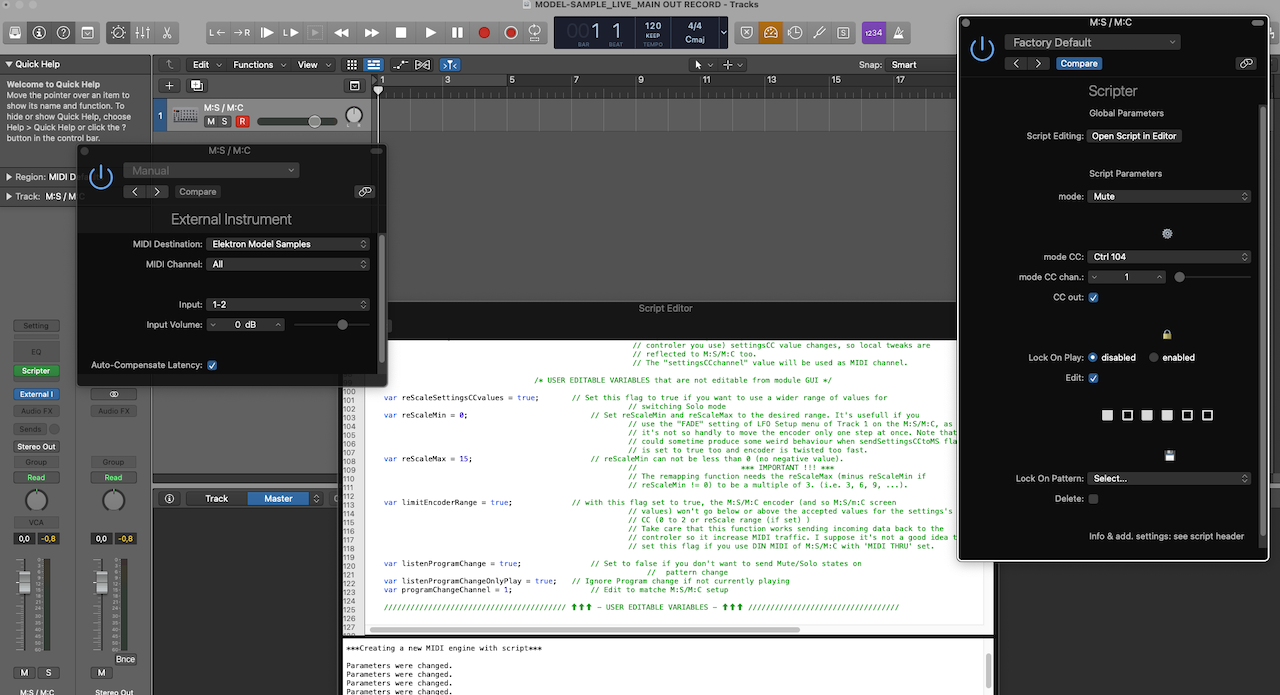Enable the record-arm R button on the MIDI track

pos(242,120)
